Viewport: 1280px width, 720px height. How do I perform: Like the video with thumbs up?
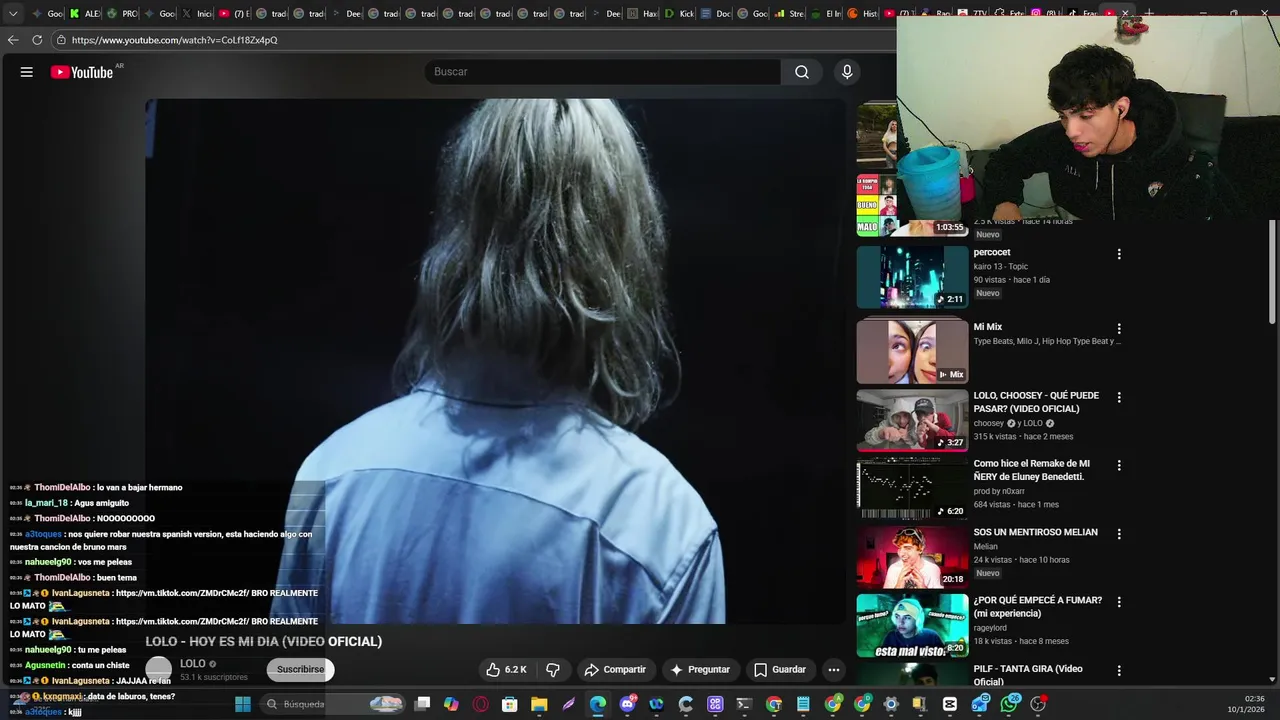506,669
